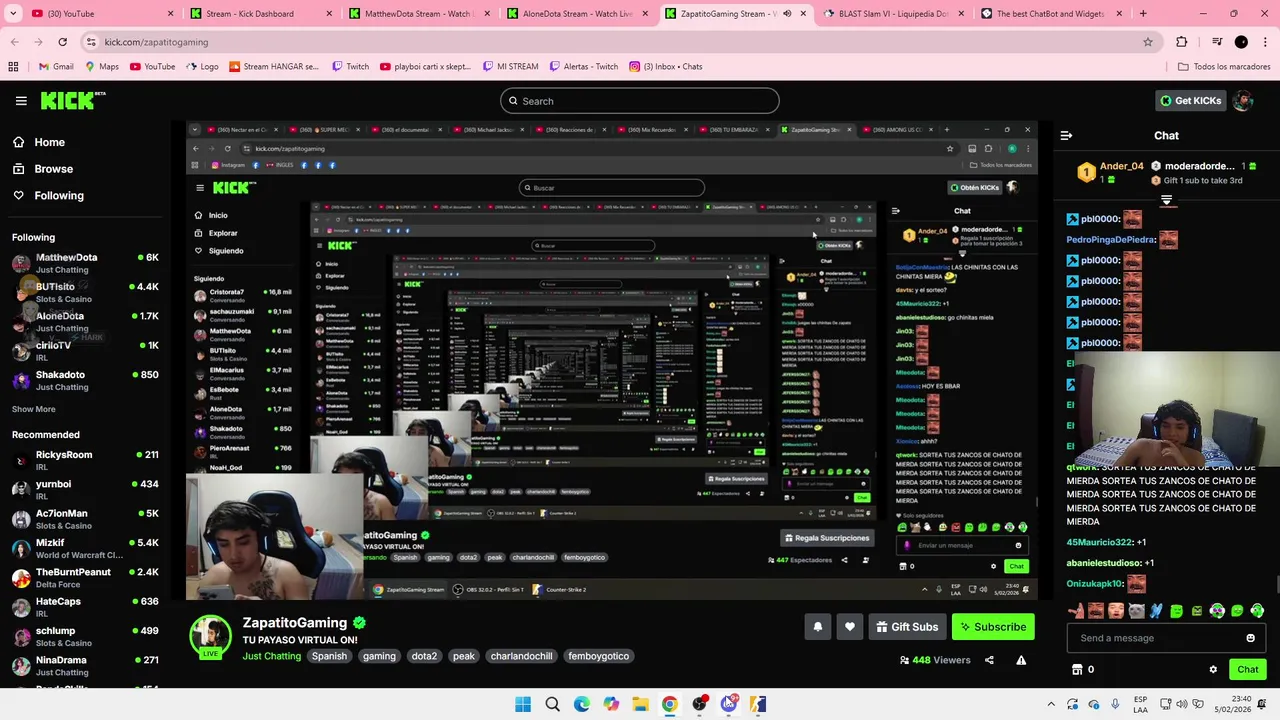Toggle follow with the heart button

point(850,627)
